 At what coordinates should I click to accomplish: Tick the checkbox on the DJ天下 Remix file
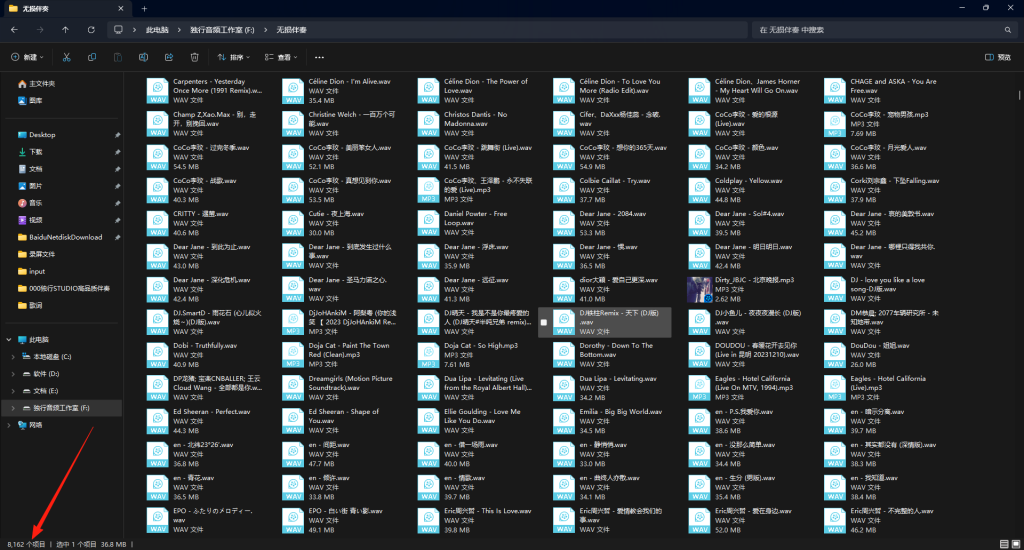pyautogui.click(x=544, y=322)
